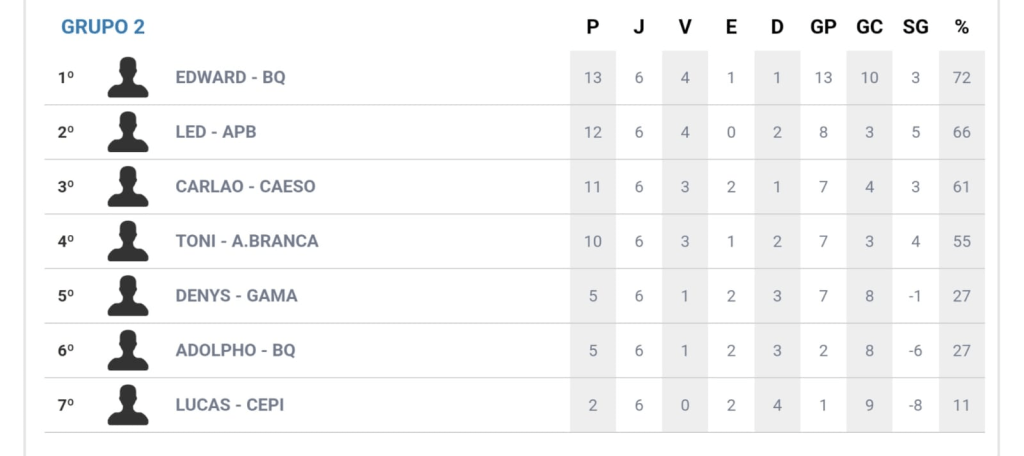Click the % percentage column header

962,27
